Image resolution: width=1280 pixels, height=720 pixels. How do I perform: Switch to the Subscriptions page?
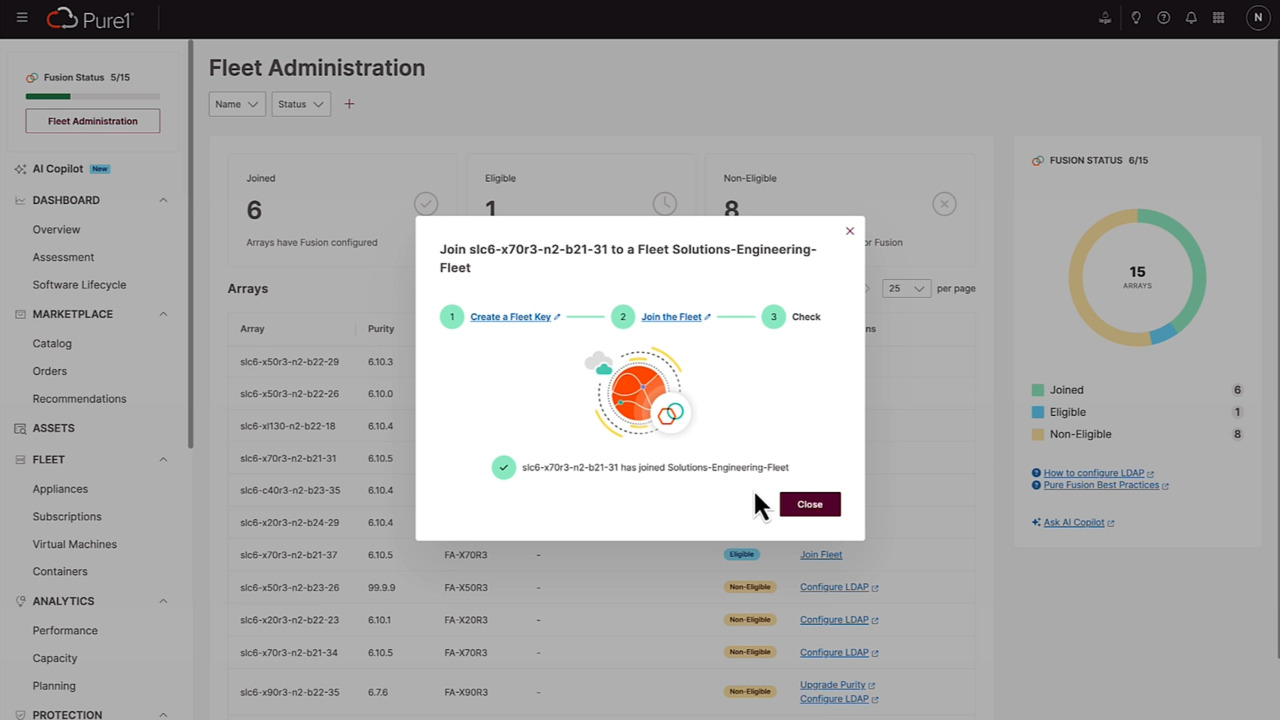pyautogui.click(x=67, y=516)
